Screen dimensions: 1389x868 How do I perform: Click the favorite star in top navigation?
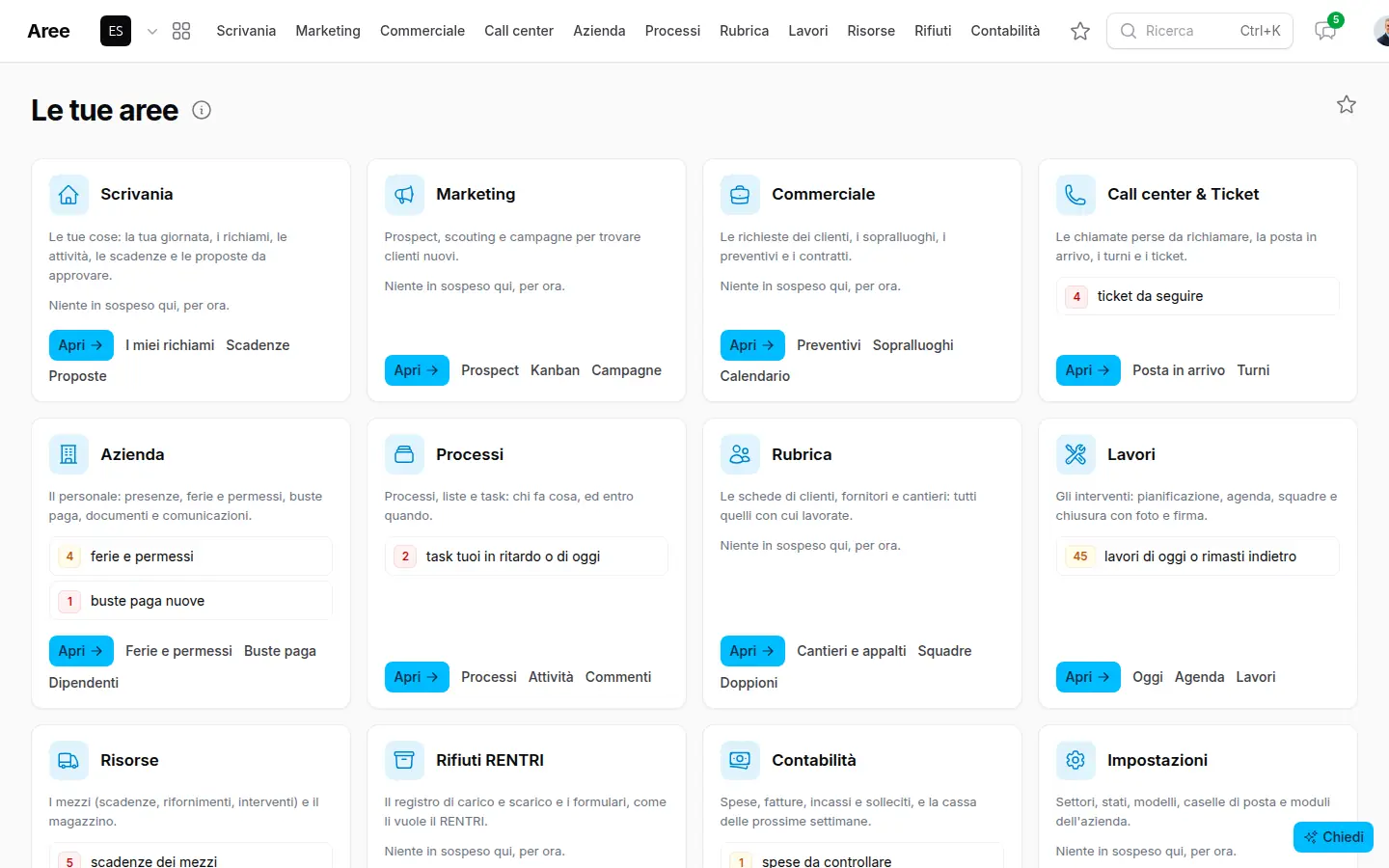(1080, 31)
